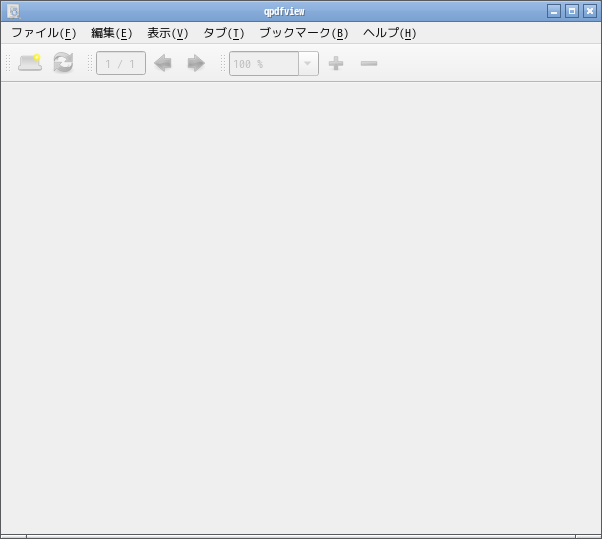
Task: Click the Open file toolbar icon
Action: tap(30, 63)
